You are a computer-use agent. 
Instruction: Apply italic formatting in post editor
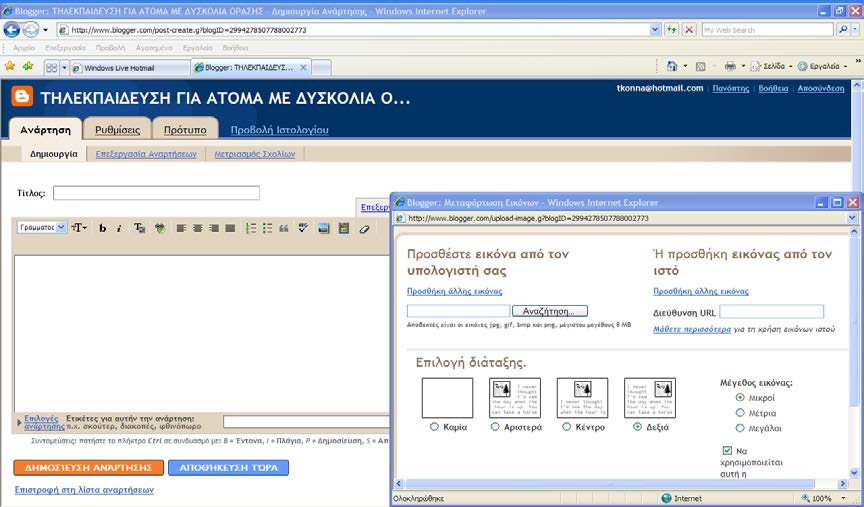(x=119, y=228)
